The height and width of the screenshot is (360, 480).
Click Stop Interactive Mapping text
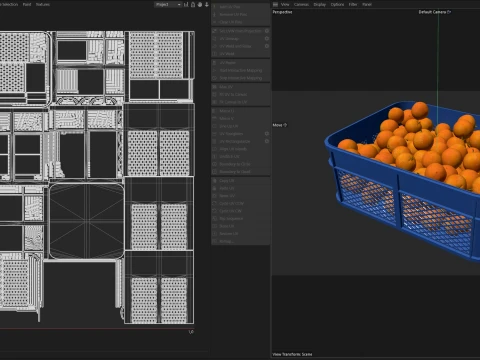(x=241, y=78)
